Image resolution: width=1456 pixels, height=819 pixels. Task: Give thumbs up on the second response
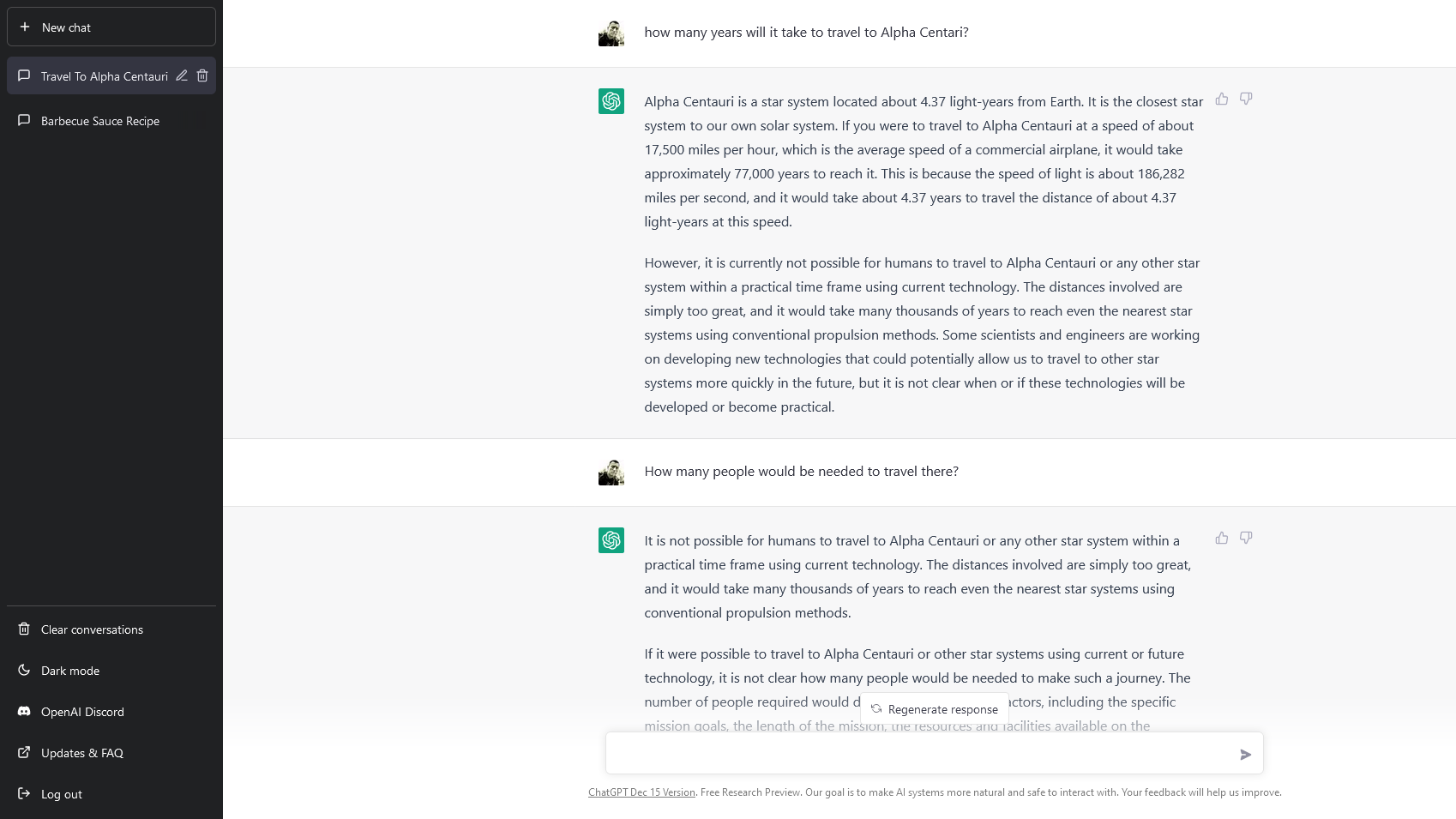tap(1221, 538)
